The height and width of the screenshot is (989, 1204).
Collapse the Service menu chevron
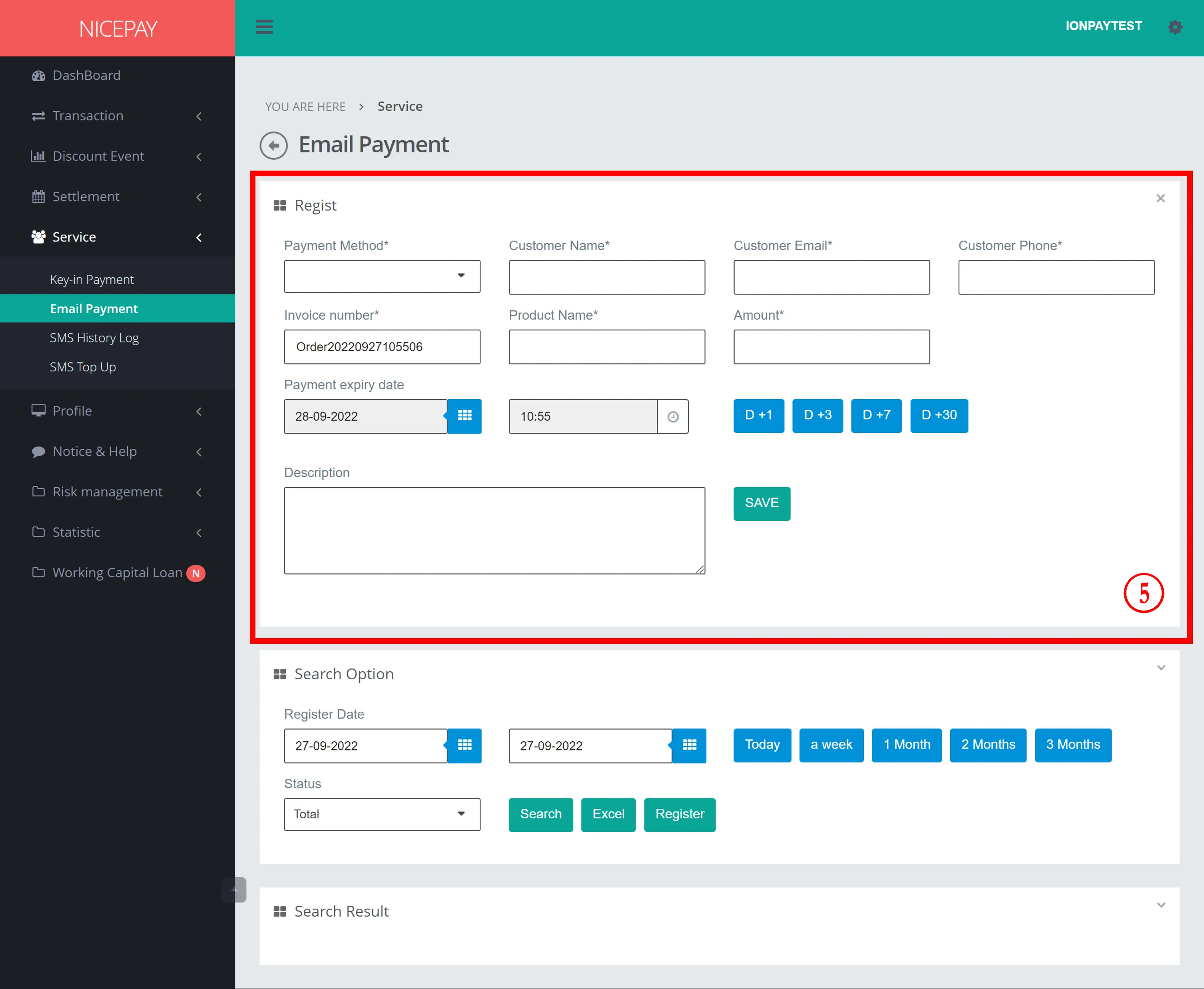[199, 238]
